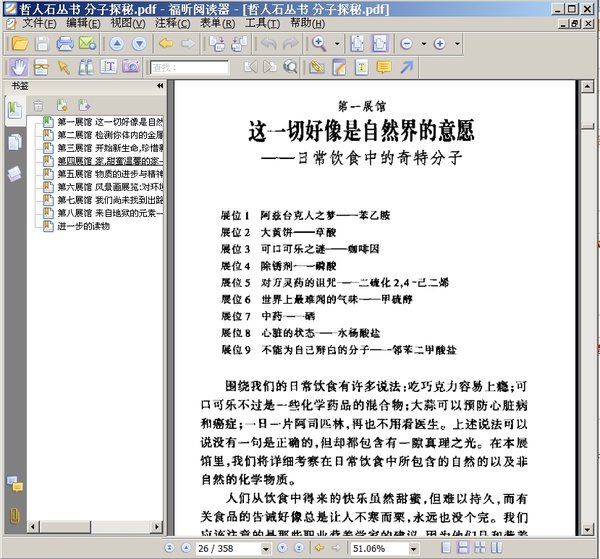This screenshot has height=559, width=600.
Task: Select the blue arrow drawing tool
Action: point(406,67)
